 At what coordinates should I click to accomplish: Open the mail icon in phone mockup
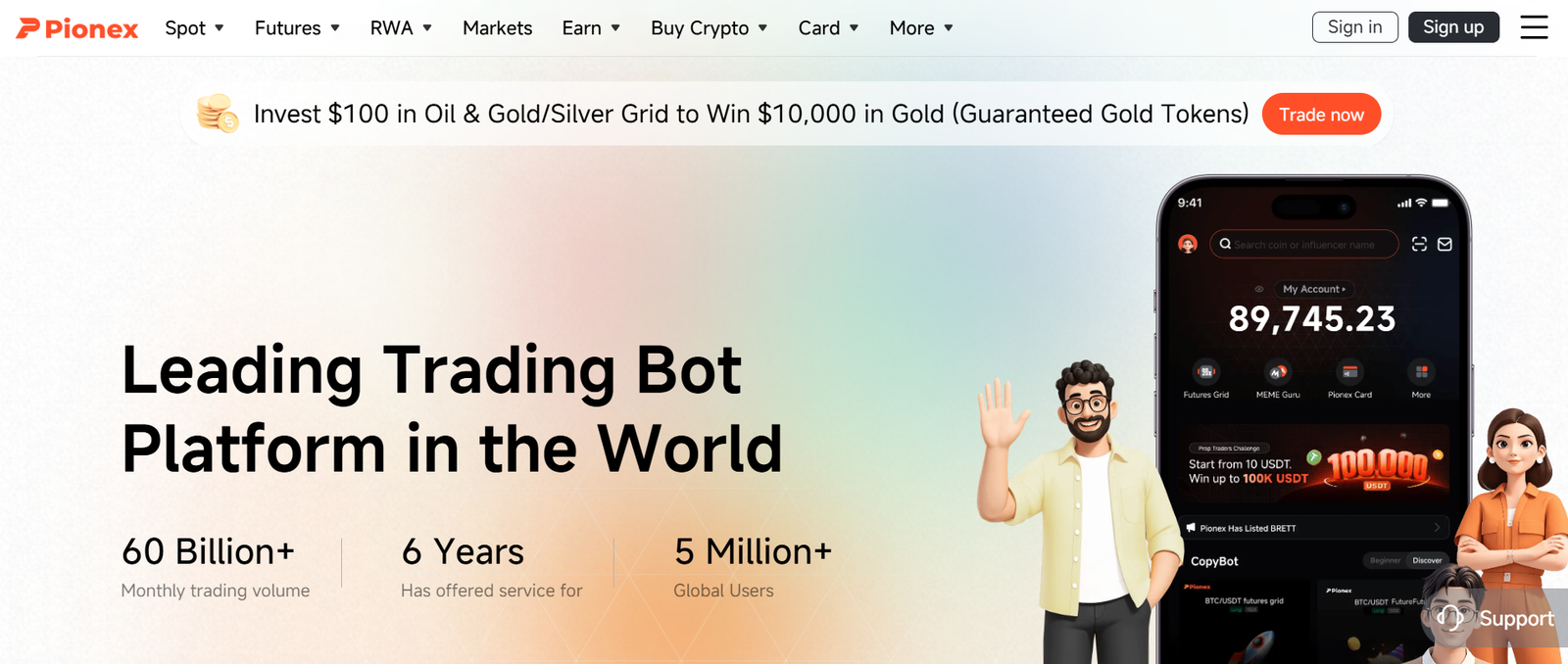click(1445, 244)
